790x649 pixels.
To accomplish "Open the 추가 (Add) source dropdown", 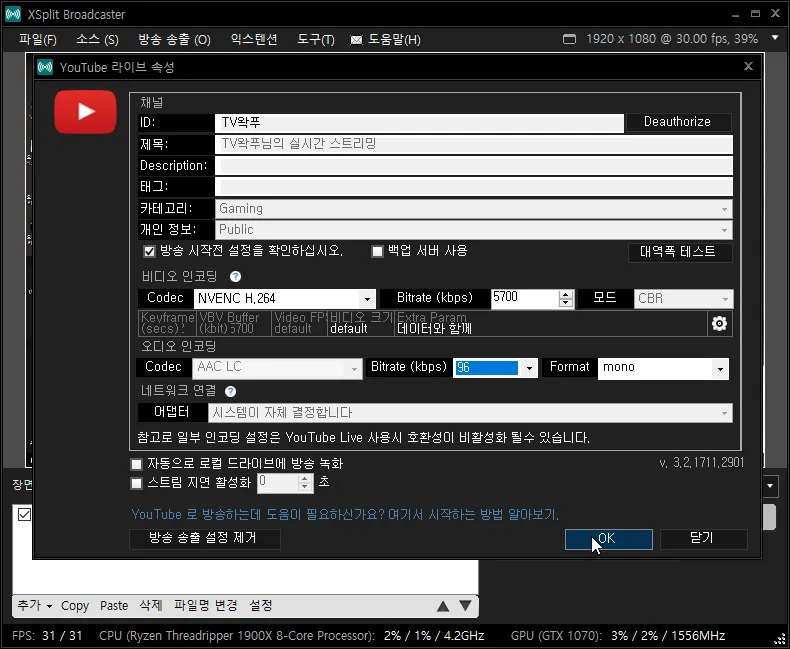I will coord(35,605).
